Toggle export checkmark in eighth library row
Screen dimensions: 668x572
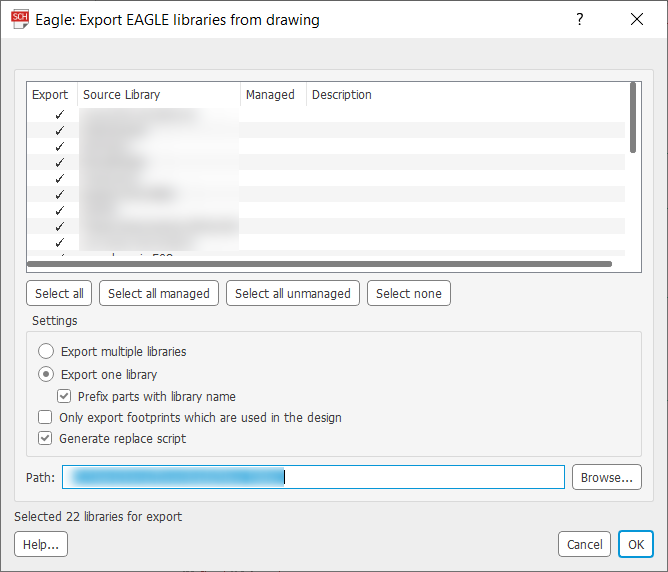point(60,226)
